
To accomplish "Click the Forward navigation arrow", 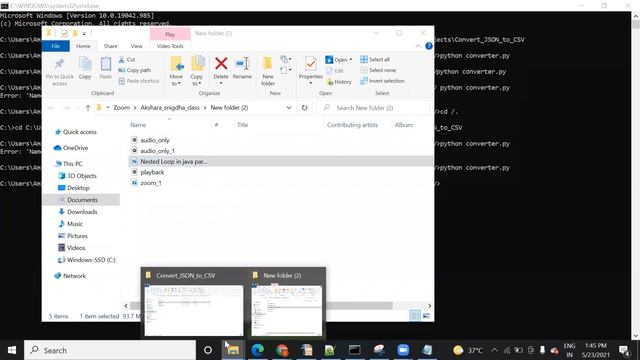I will (x=66, y=108).
